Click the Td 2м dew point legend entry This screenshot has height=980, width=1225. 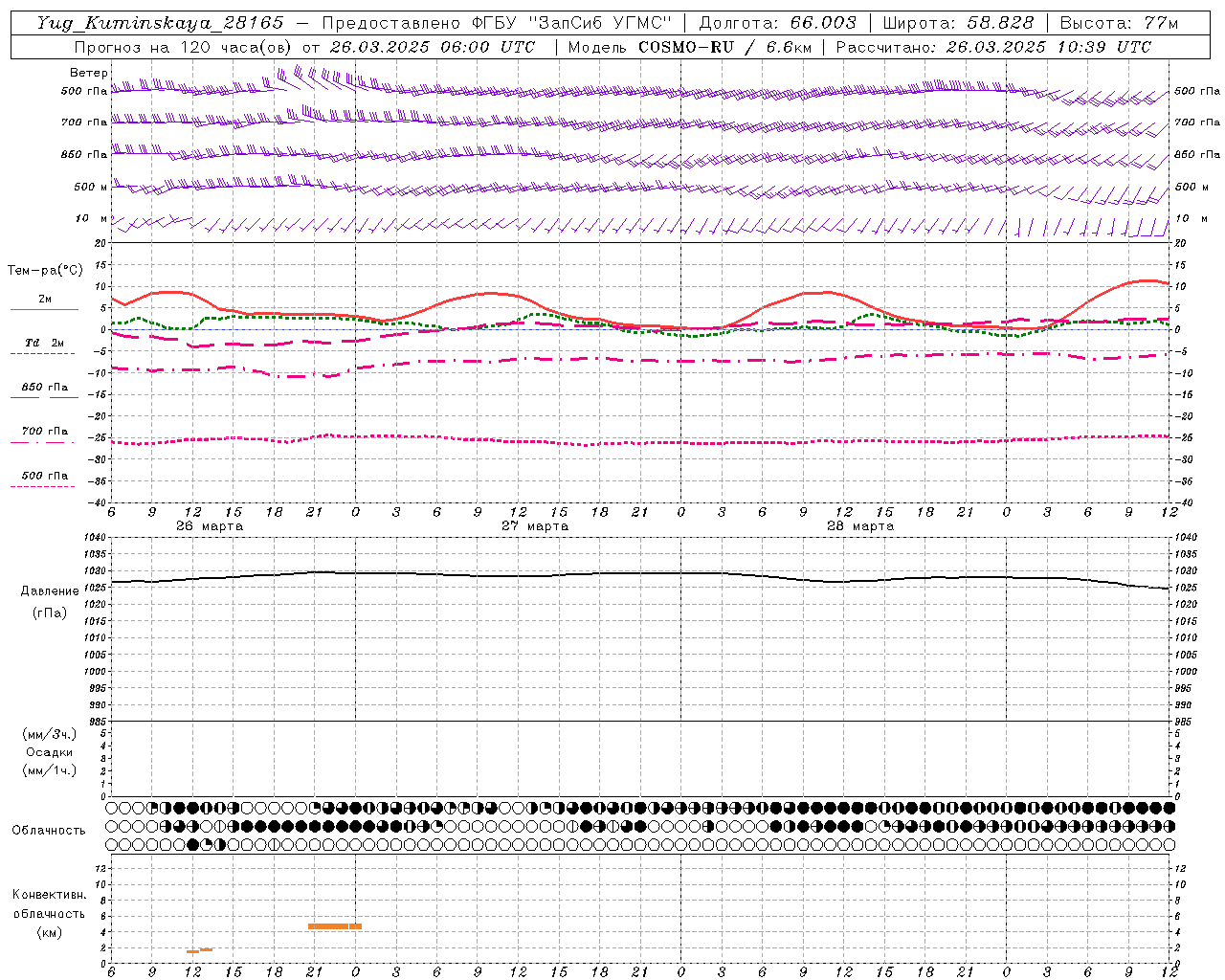point(44,343)
